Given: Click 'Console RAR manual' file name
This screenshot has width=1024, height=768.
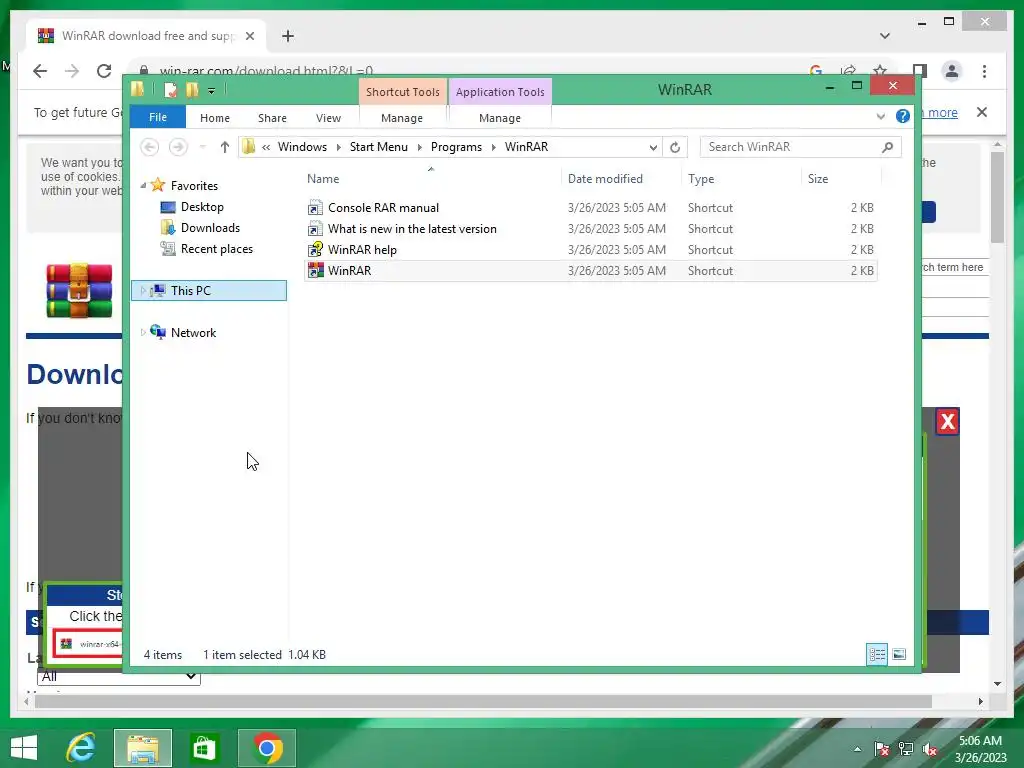Looking at the screenshot, I should (x=383, y=208).
